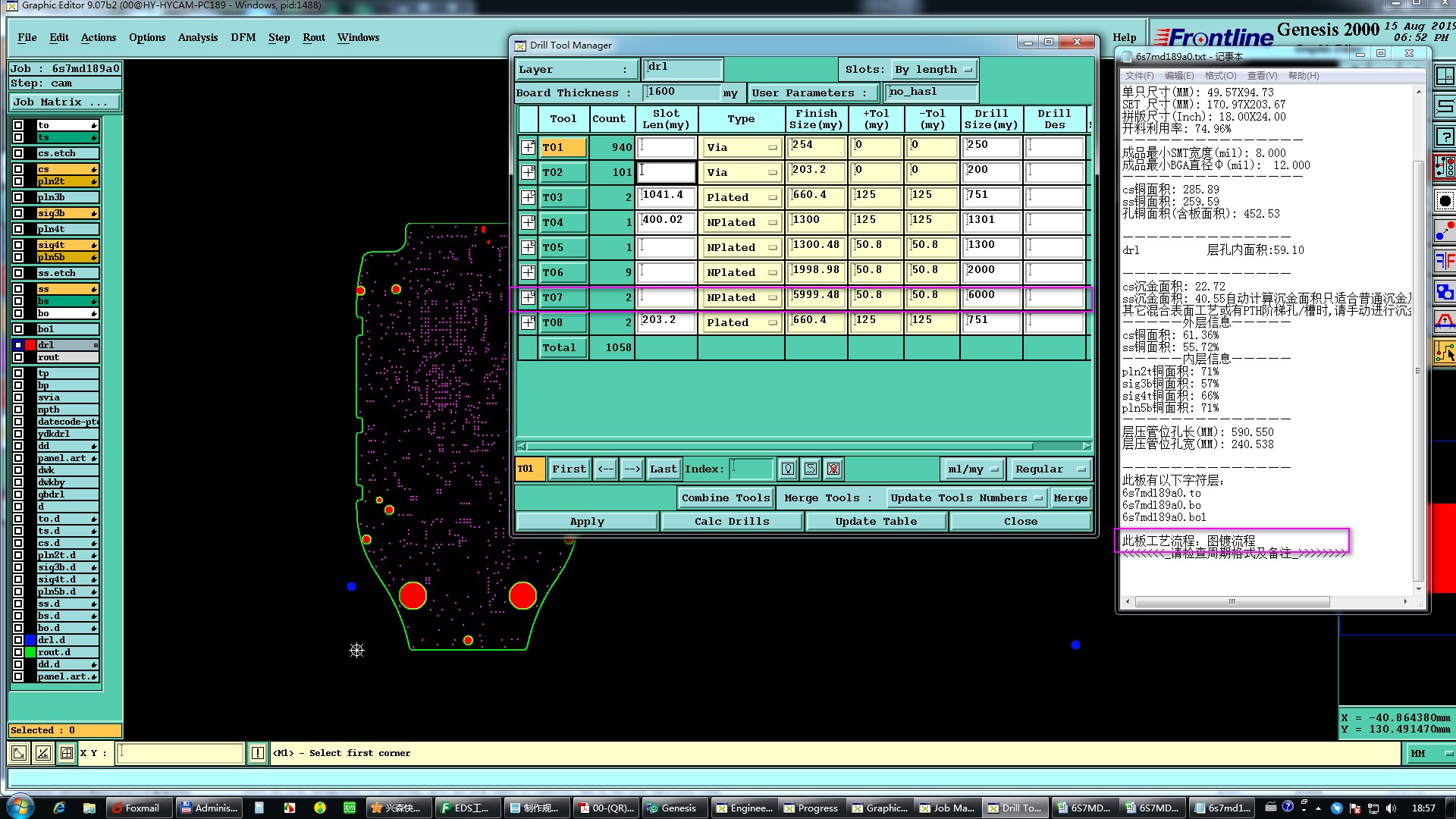Open Windows Explorer folder icon in taskbar
This screenshot has height=819, width=1456.
(x=89, y=808)
